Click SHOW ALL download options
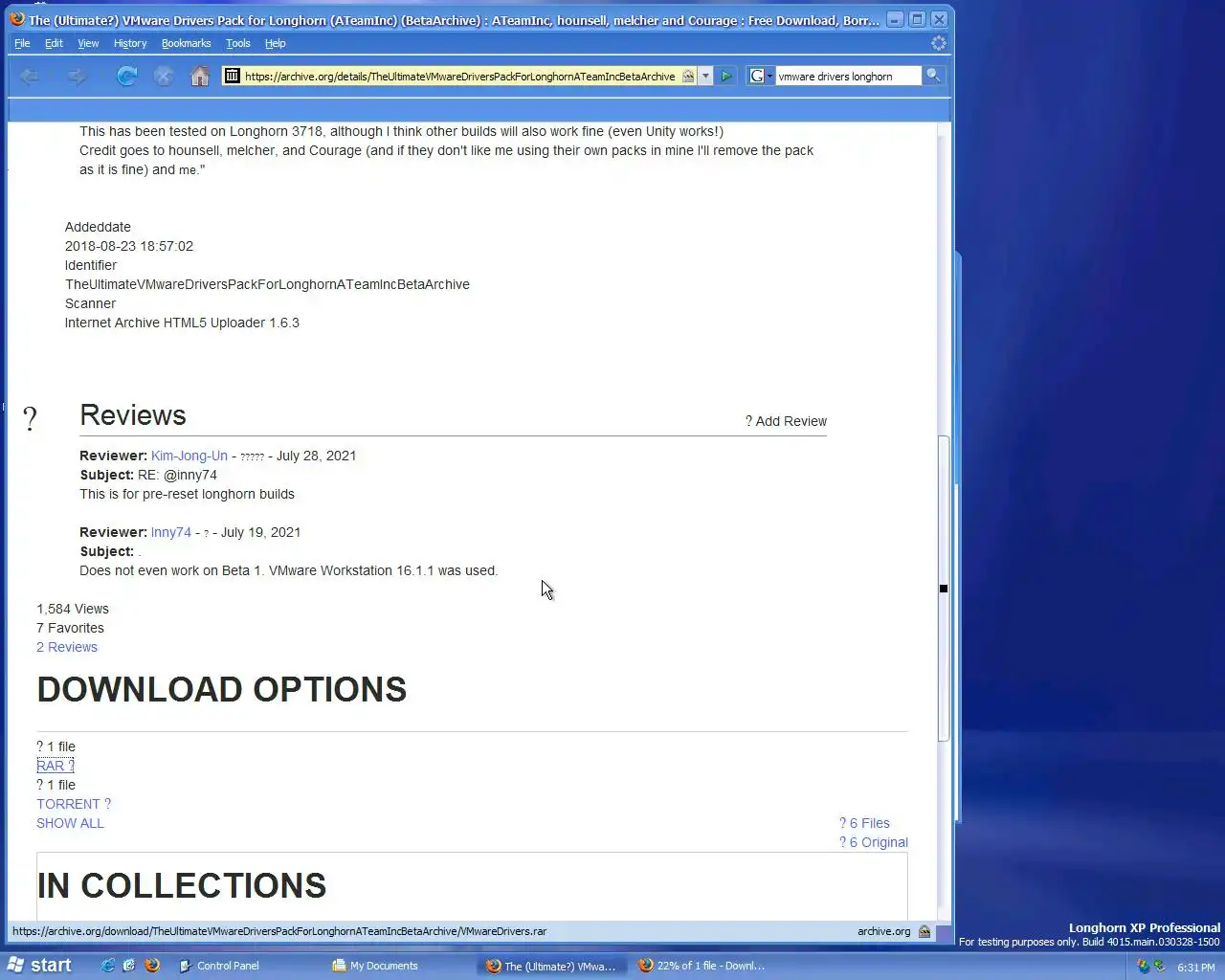1225x980 pixels. 70,823
